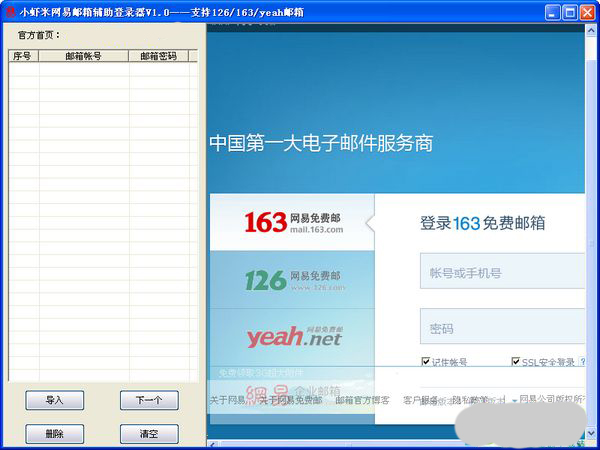Click the 邮箱帐号 column header
The width and height of the screenshot is (600, 450).
click(x=83, y=56)
